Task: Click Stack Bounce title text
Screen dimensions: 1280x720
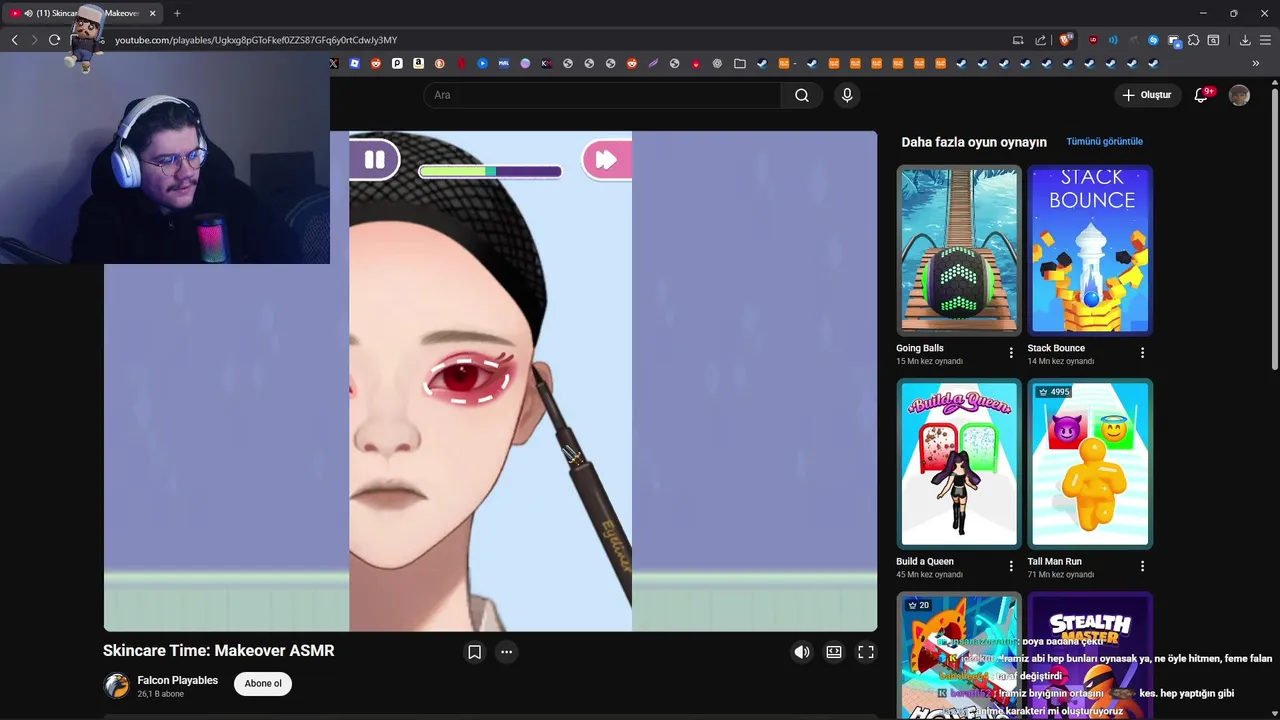Action: (x=1056, y=348)
